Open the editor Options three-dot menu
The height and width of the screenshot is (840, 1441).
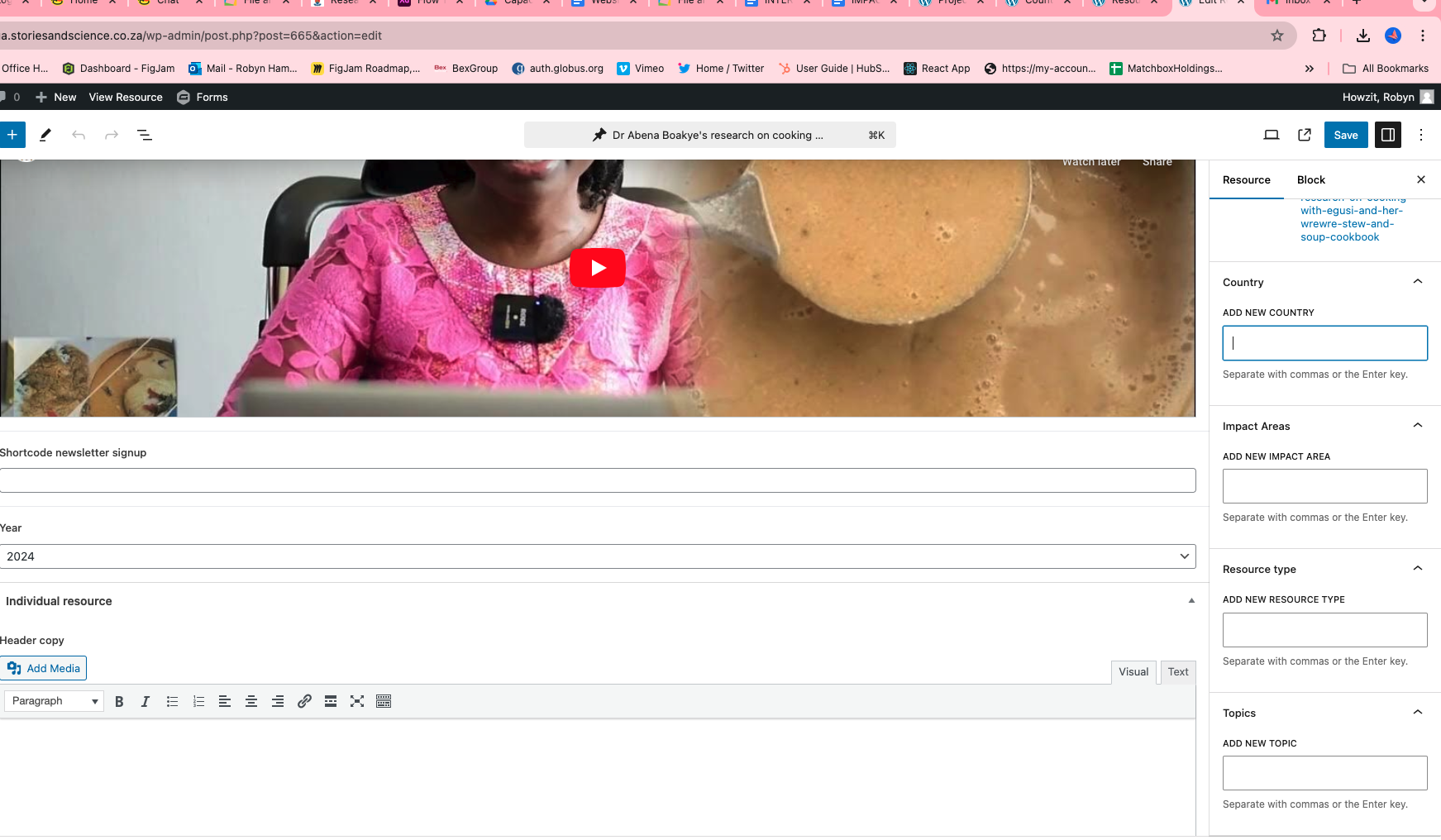[x=1421, y=135]
